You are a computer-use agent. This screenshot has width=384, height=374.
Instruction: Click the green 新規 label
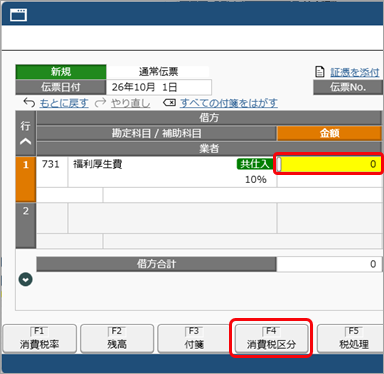point(61,72)
